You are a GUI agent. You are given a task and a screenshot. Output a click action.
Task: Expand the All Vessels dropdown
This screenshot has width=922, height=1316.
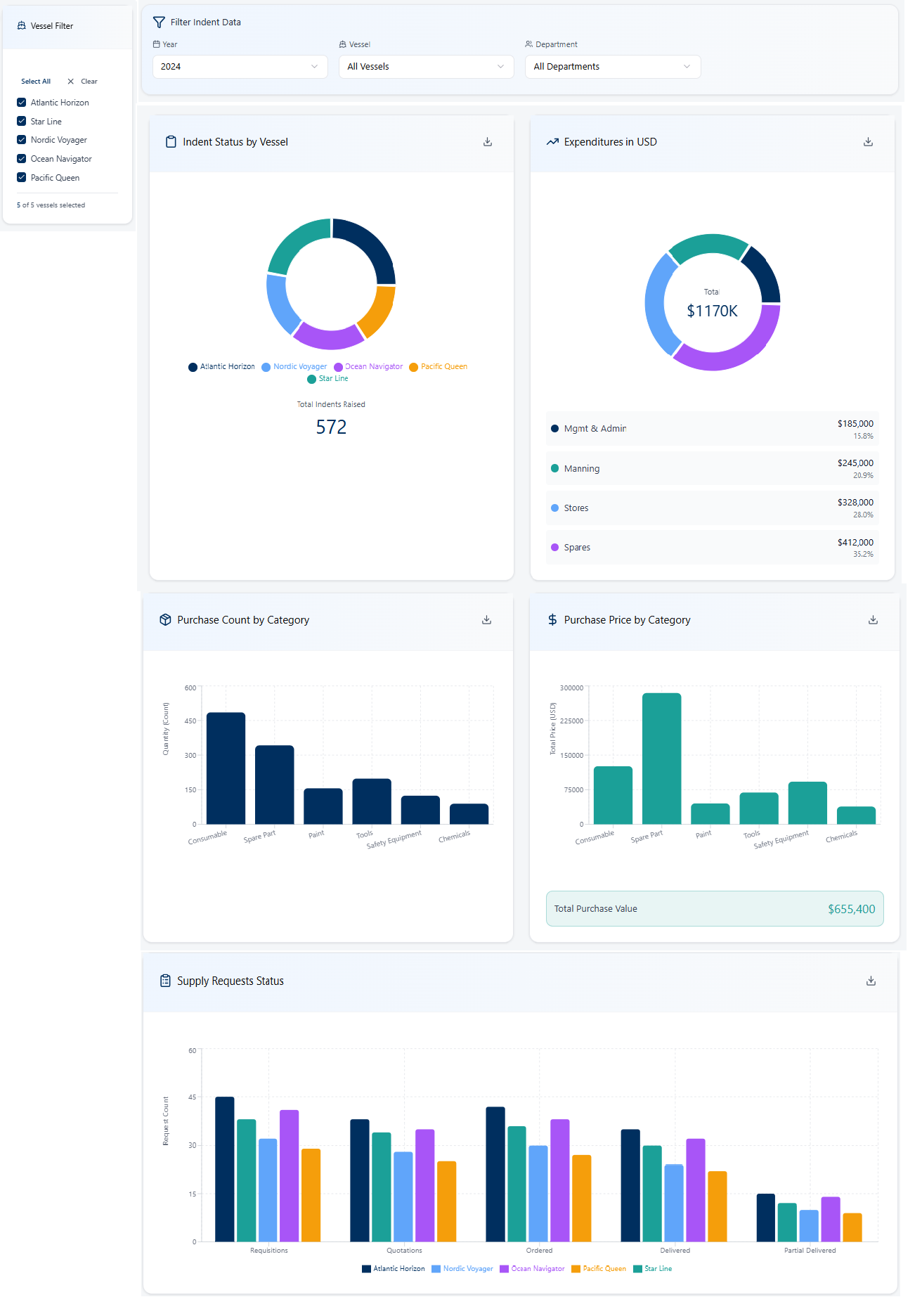[426, 67]
